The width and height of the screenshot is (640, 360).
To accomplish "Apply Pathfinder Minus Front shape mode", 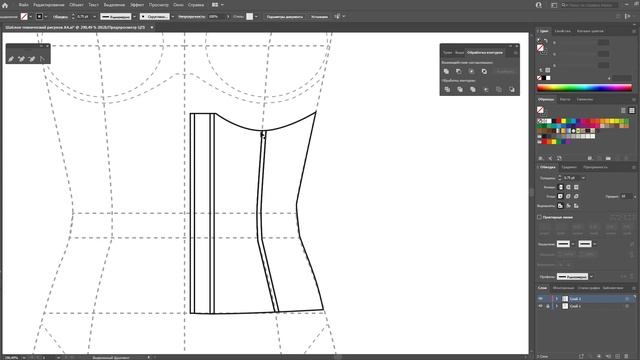I will [x=459, y=71].
